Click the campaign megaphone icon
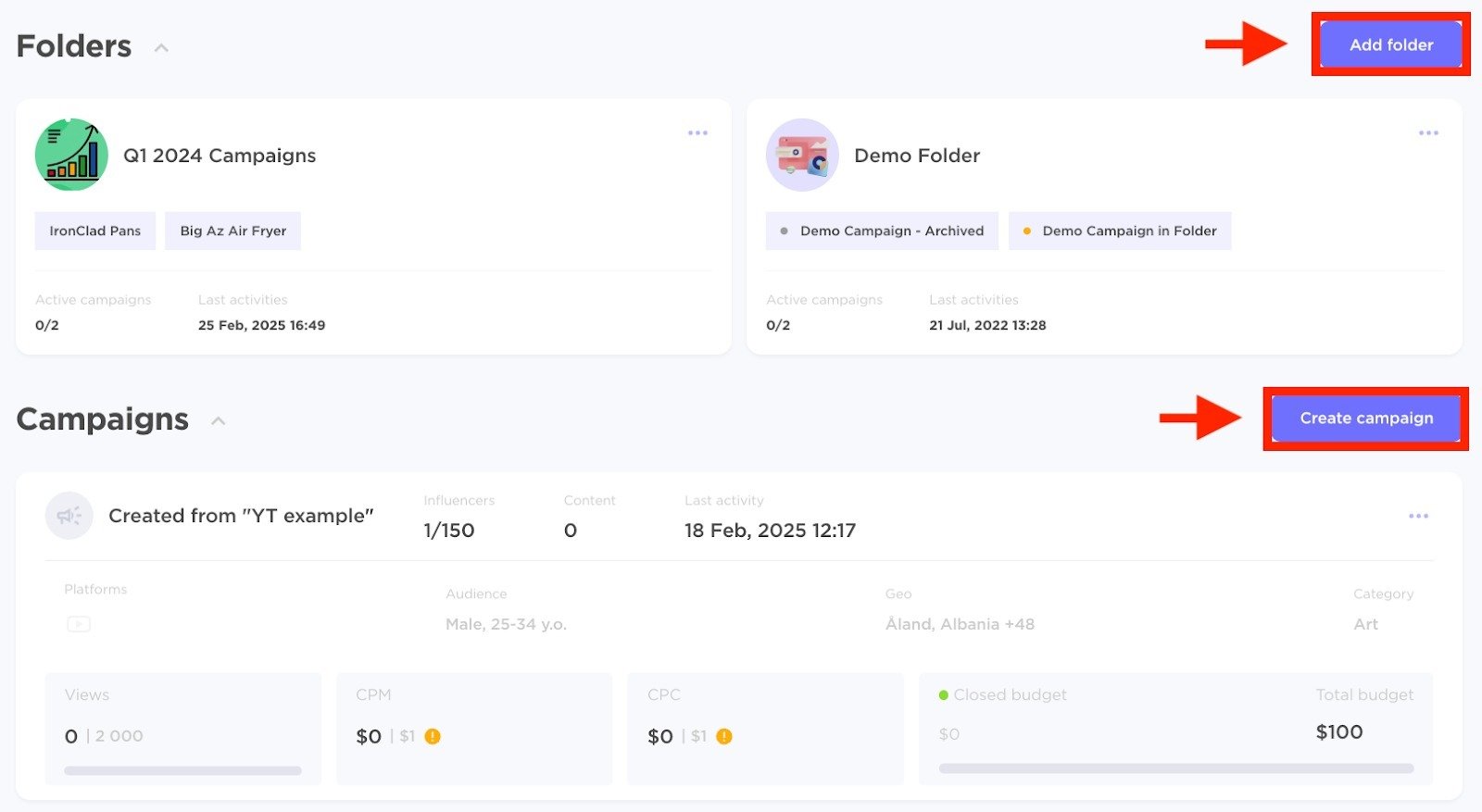The width and height of the screenshot is (1482, 812). click(x=69, y=516)
